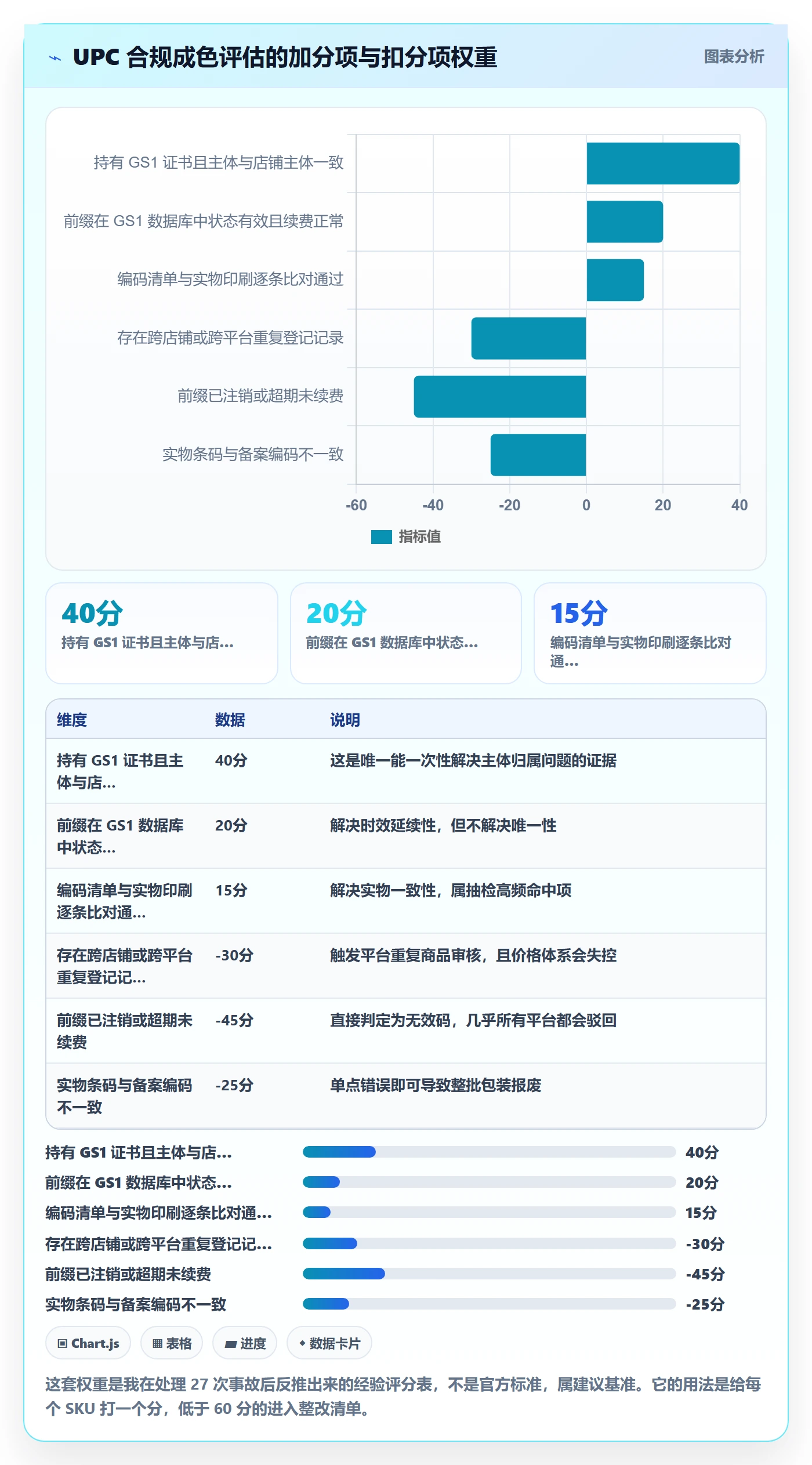The width and height of the screenshot is (812, 1465).
Task: Click the -25分 value in the table
Action: [x=234, y=1085]
